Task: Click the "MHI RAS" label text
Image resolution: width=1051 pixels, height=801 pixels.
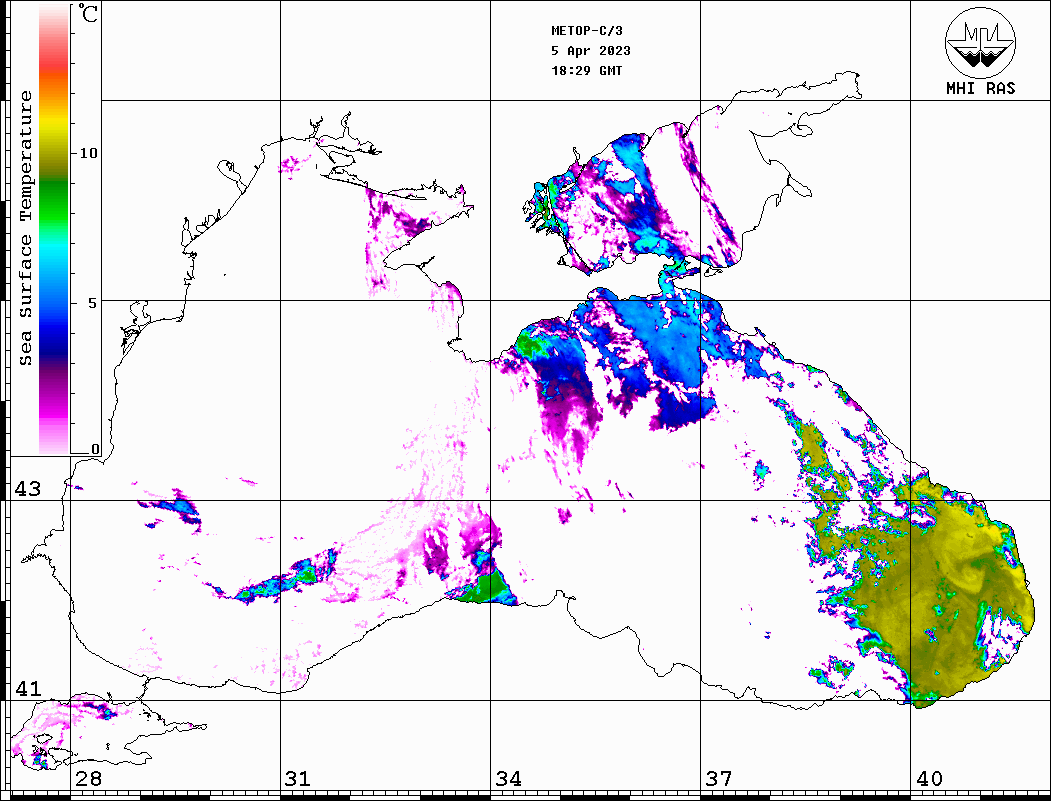Action: [x=981, y=88]
